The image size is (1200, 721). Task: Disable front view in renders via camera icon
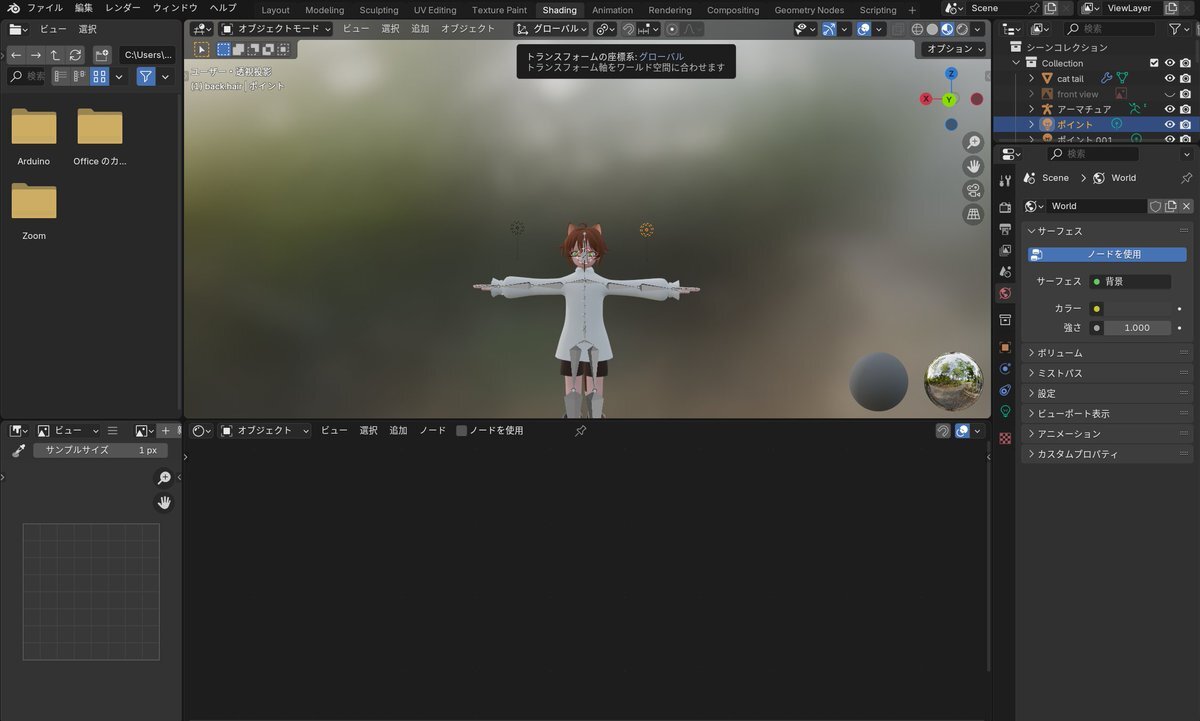[x=1185, y=93]
